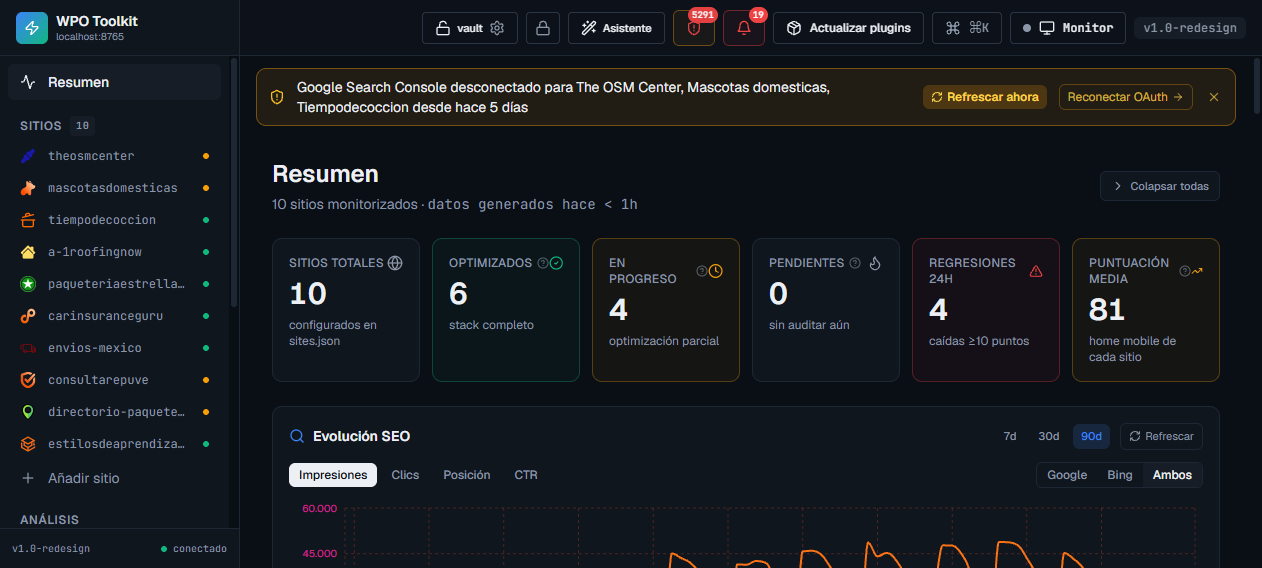The image size is (1262, 568).
Task: Click the flame icon on Pendientes card
Action: [875, 263]
